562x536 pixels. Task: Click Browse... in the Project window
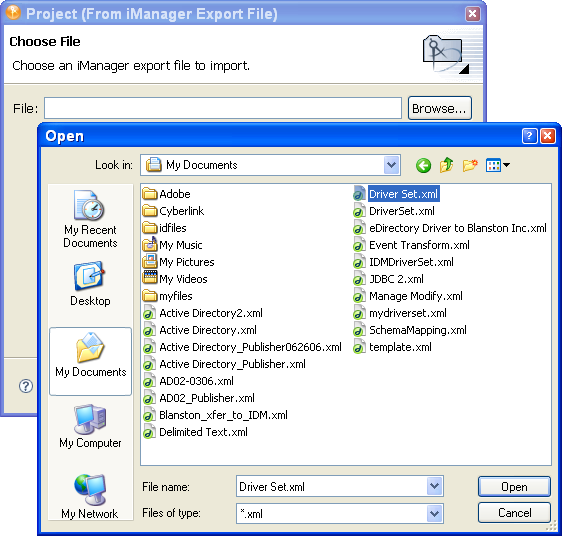(x=439, y=108)
